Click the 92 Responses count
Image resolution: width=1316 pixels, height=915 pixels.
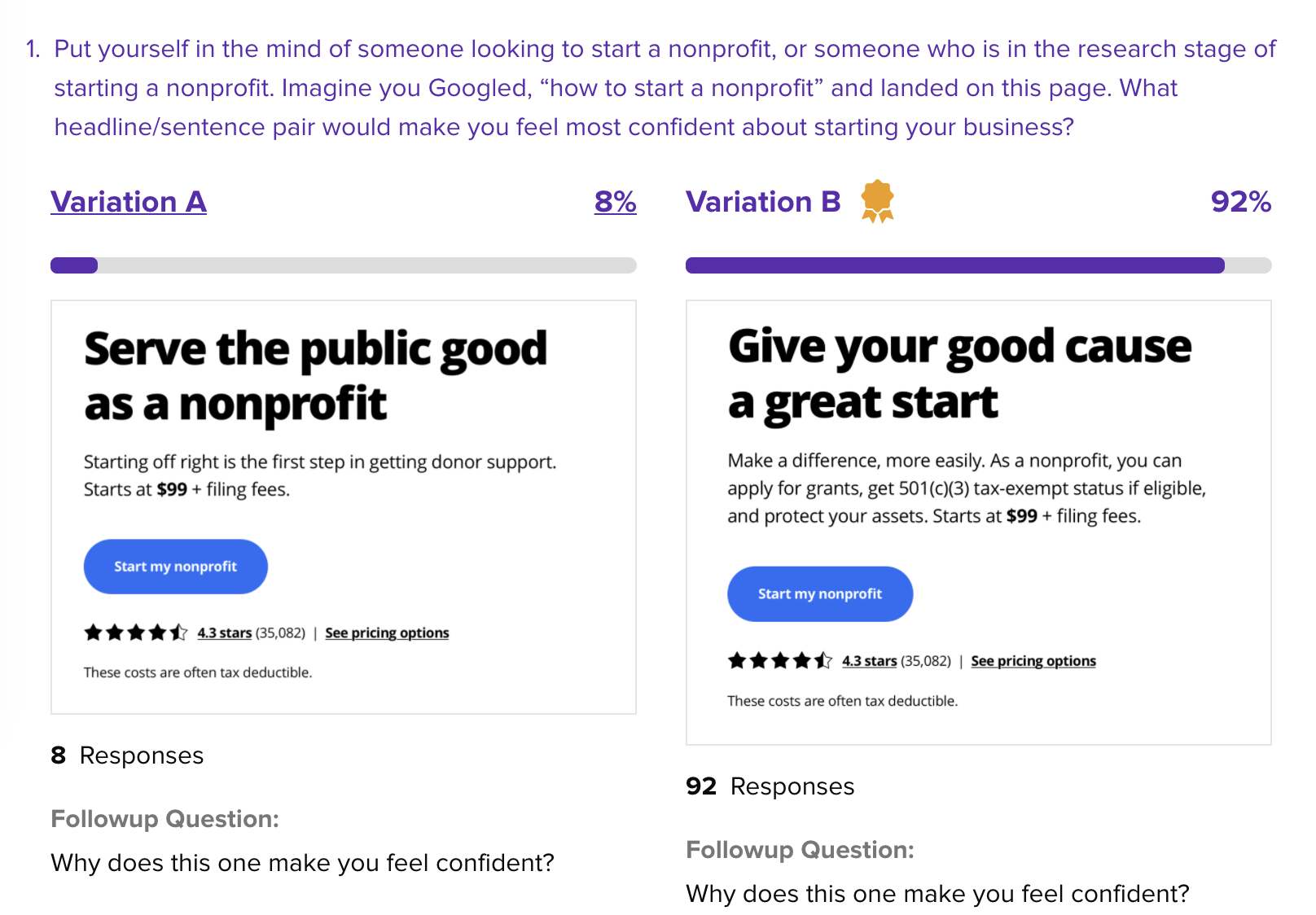(770, 786)
